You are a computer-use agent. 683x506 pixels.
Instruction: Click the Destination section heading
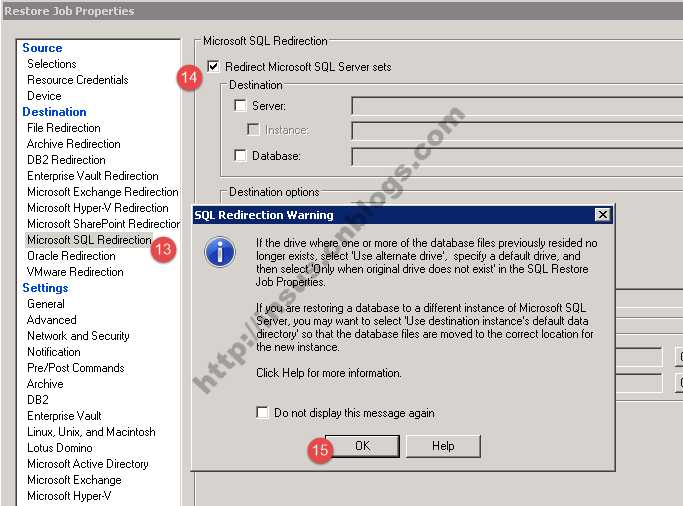[54, 112]
